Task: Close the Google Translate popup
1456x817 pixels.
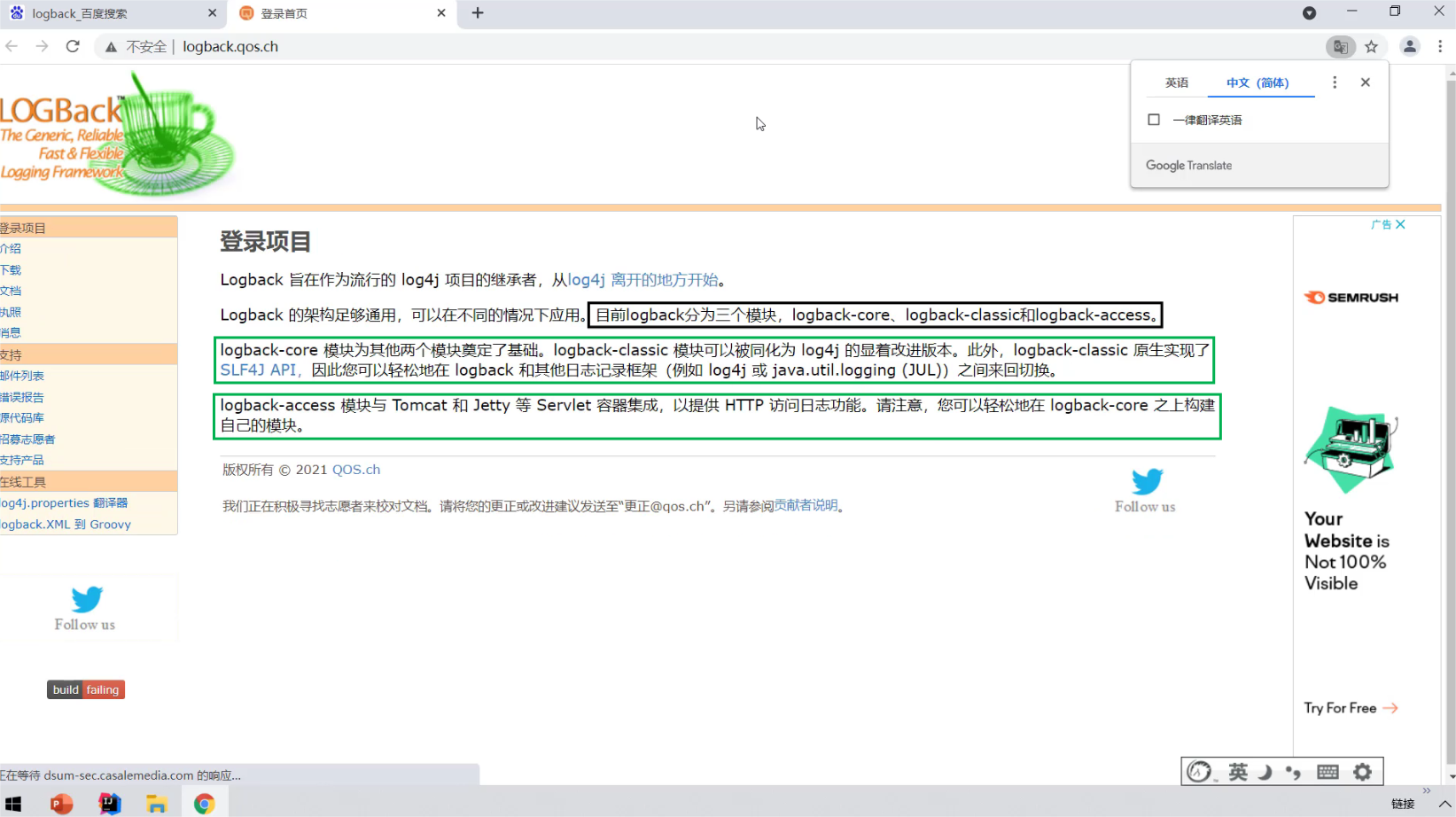Action: pos(1366,82)
